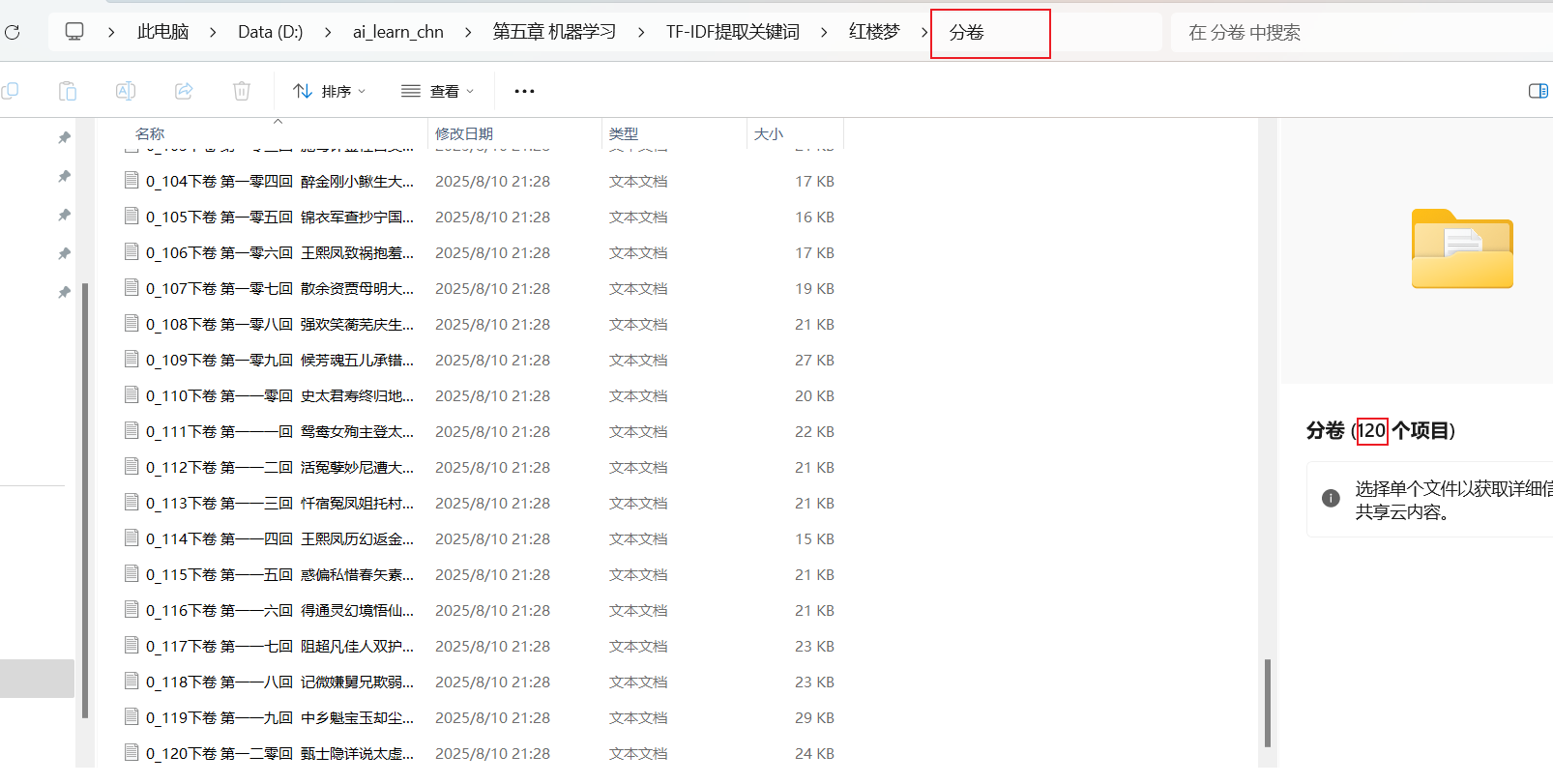Click the rename icon in toolbar
The width and height of the screenshot is (1553, 784).
126,91
